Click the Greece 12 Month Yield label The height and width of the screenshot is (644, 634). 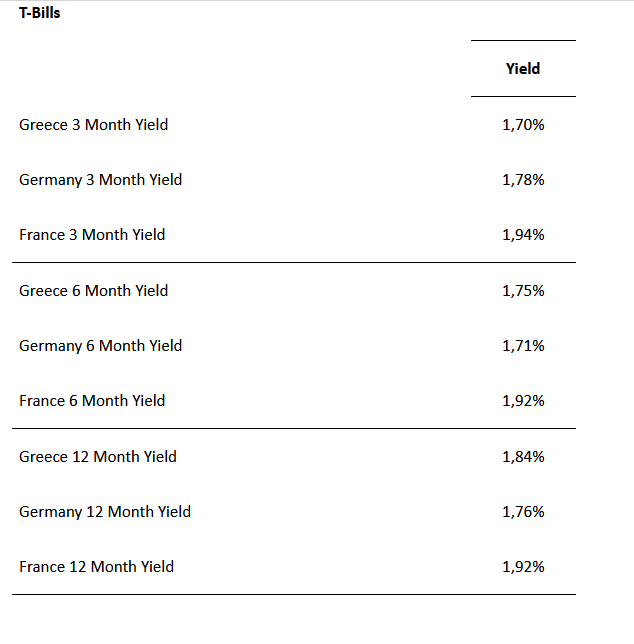pos(97,457)
